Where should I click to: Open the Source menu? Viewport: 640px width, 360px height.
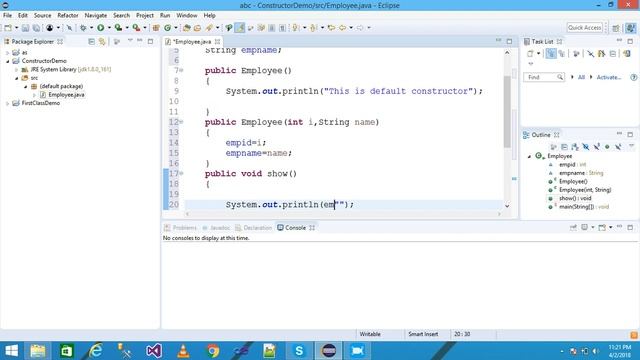pos(42,15)
